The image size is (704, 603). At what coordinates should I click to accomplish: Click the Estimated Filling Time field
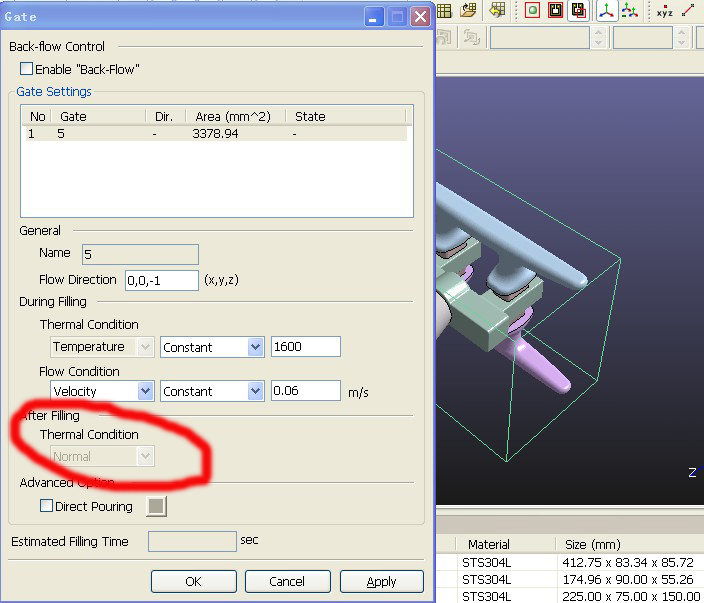click(x=192, y=541)
